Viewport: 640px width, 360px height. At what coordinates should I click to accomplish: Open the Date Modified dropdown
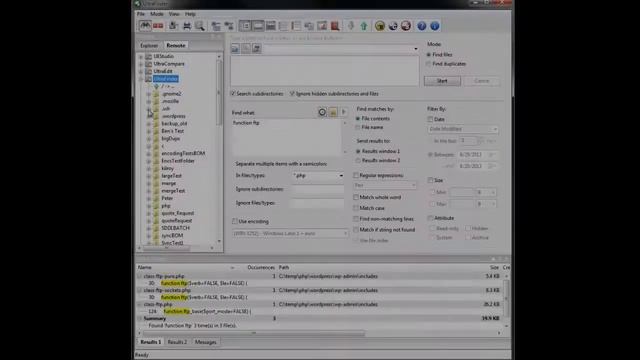(495, 129)
